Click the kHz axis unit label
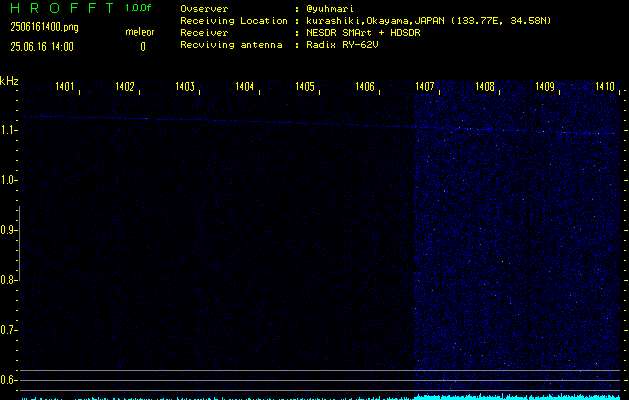This screenshot has height=400, width=629. pos(9,81)
